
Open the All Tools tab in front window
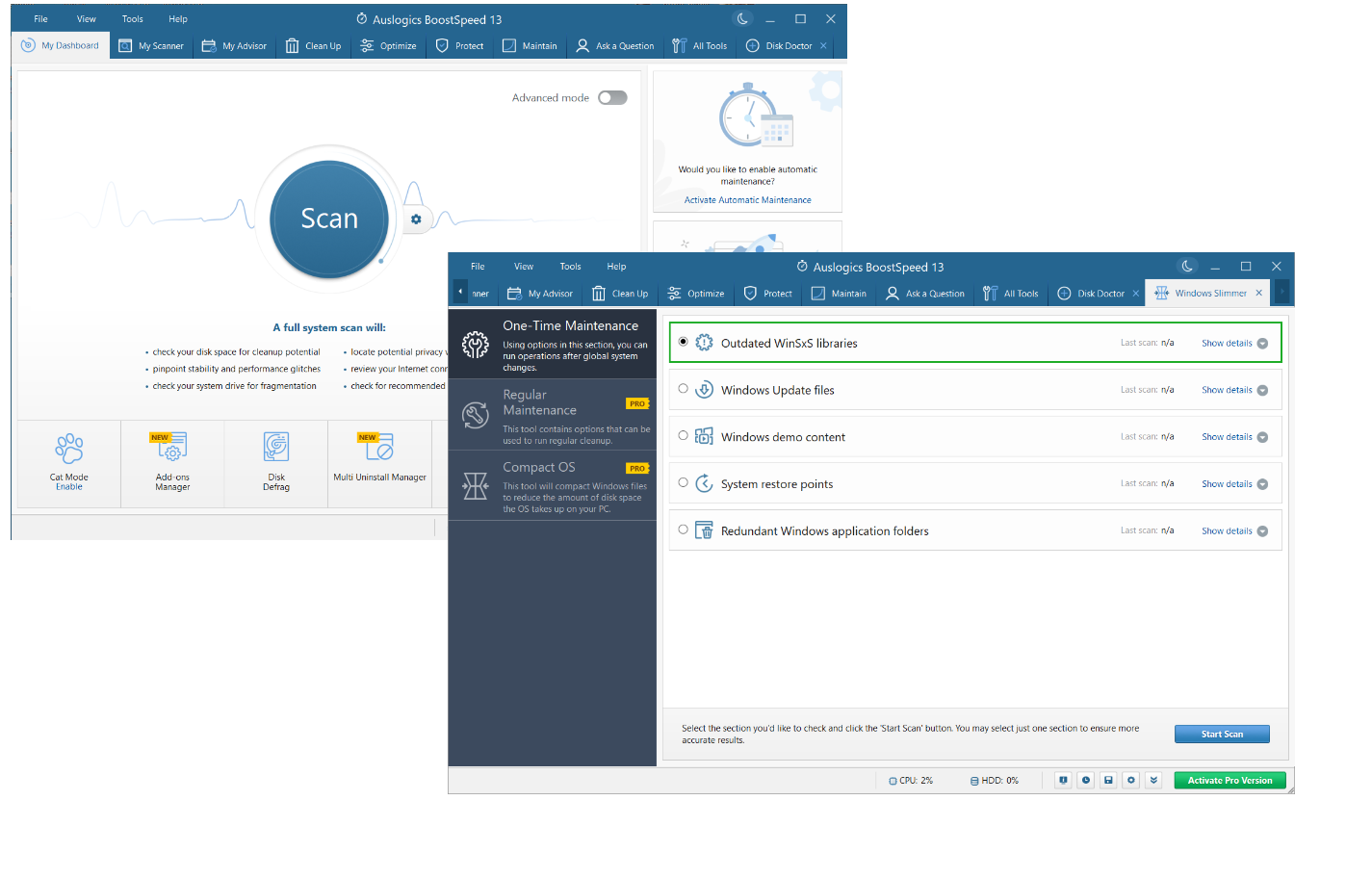(x=1010, y=294)
